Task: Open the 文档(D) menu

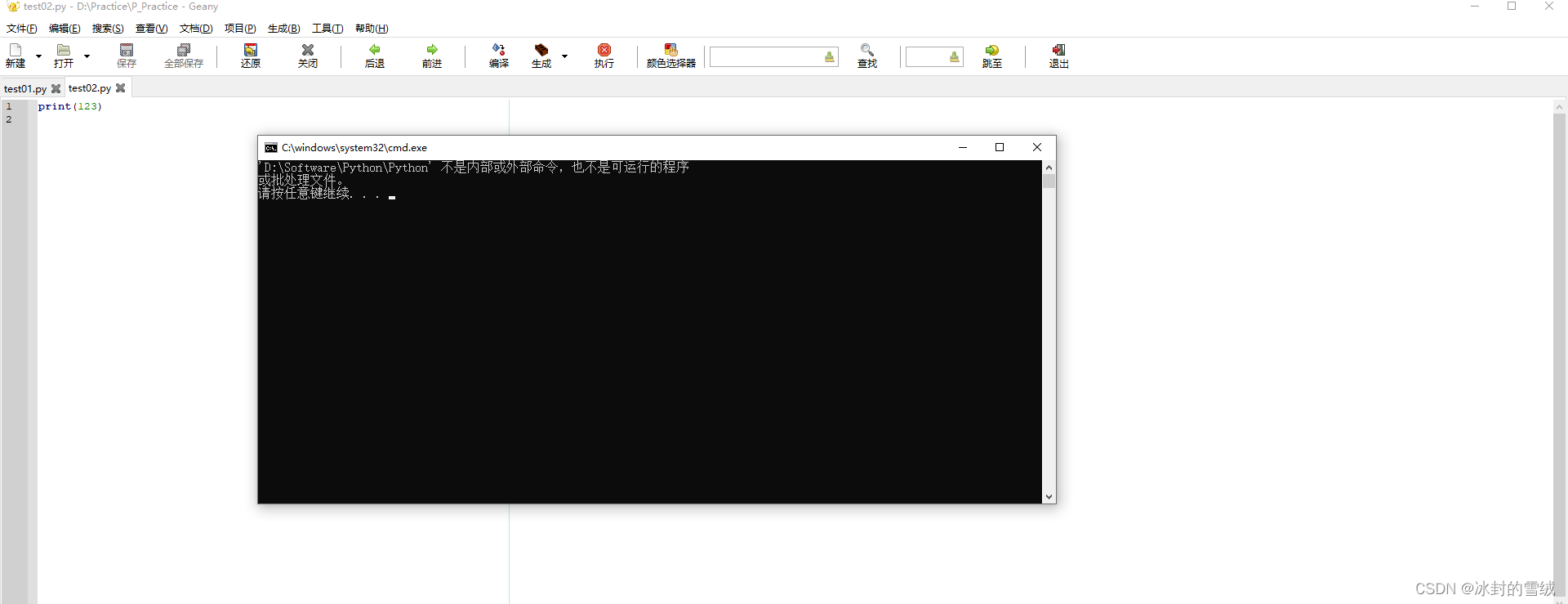Action: click(196, 29)
